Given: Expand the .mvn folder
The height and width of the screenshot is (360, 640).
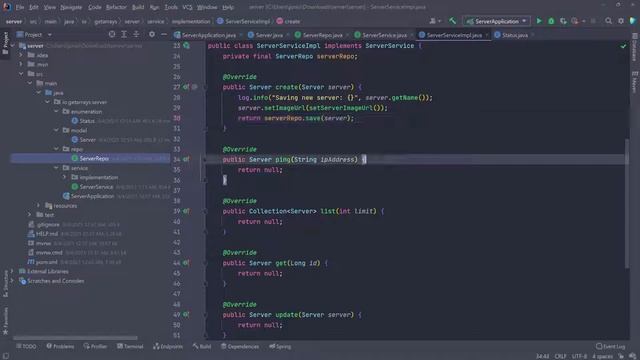Looking at the screenshot, I should click(x=21, y=64).
